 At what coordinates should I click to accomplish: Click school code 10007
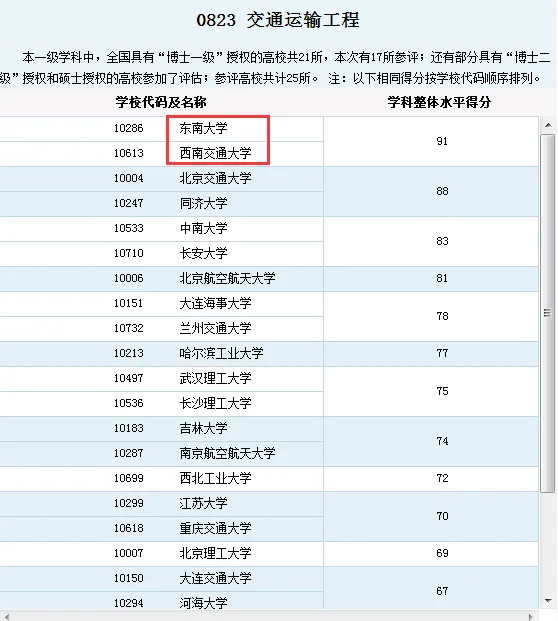coord(129,553)
